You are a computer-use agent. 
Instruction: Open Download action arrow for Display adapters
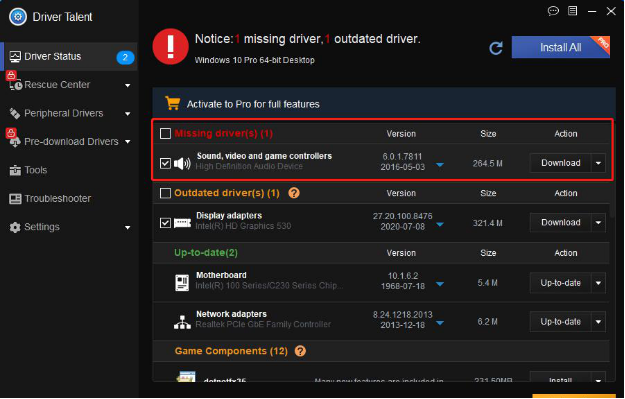(598, 223)
